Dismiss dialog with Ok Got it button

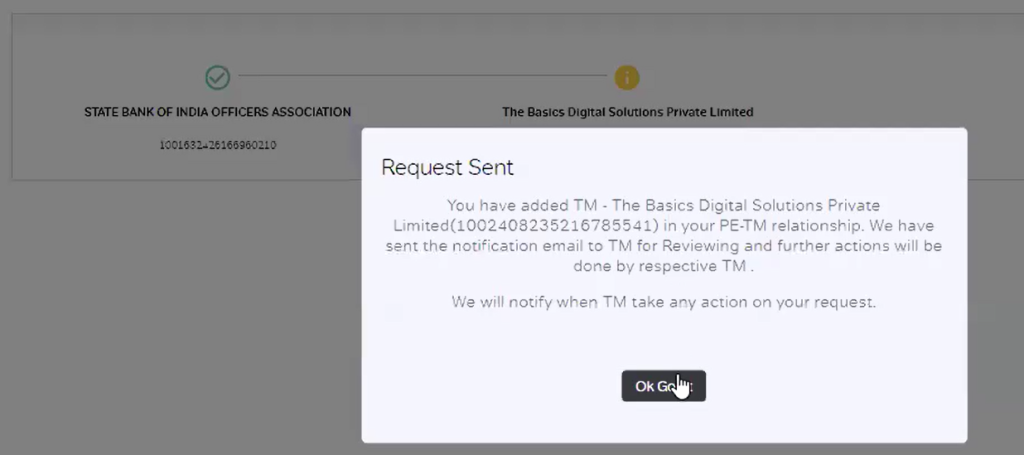tap(664, 386)
